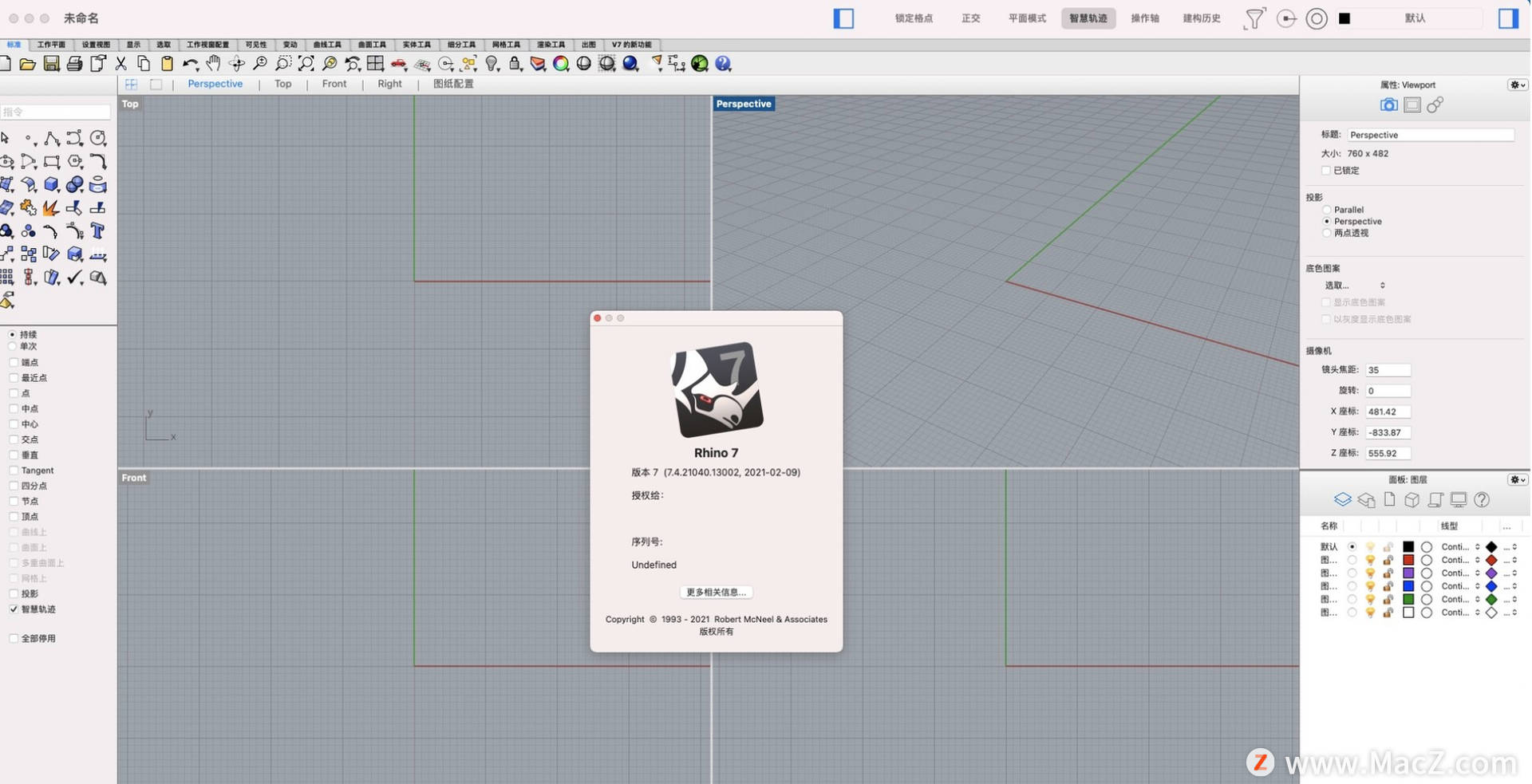Click the Undo arrow icon
Viewport: 1532px width, 784px height.
tap(190, 64)
